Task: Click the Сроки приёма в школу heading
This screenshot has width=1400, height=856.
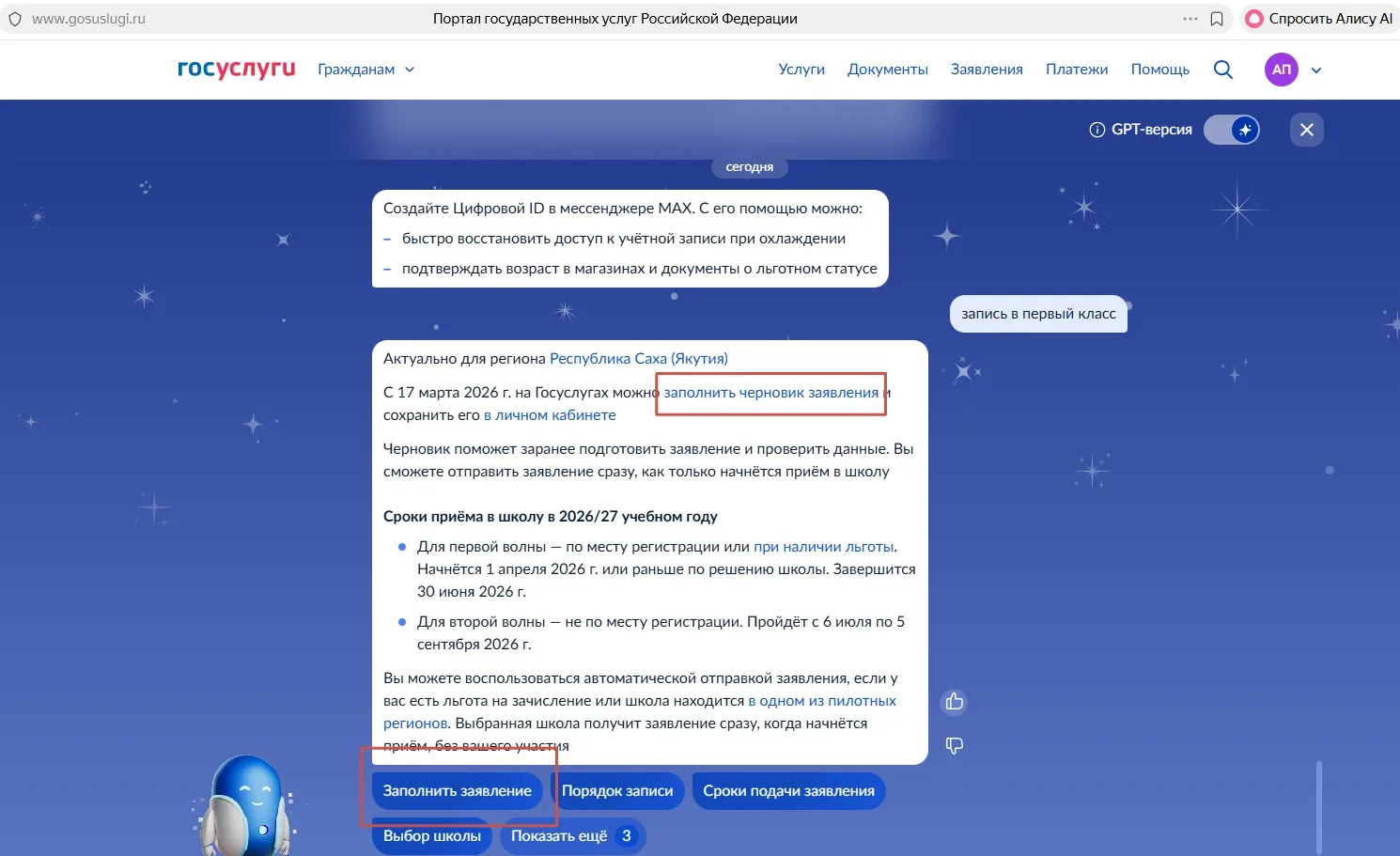Action: tap(551, 517)
